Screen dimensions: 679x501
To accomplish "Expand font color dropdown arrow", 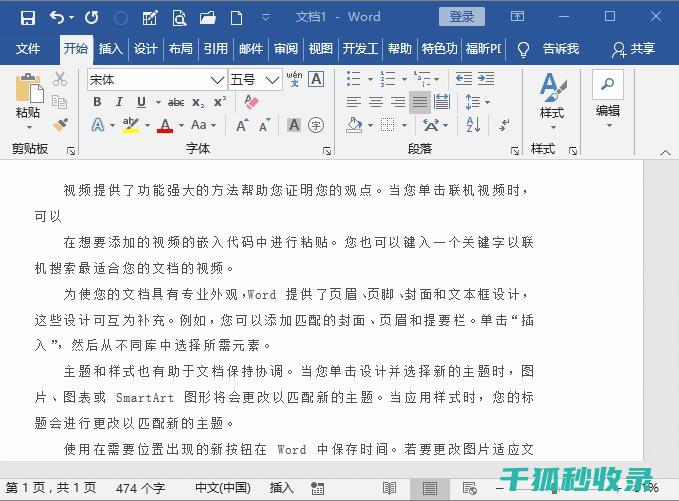I will pyautogui.click(x=181, y=126).
